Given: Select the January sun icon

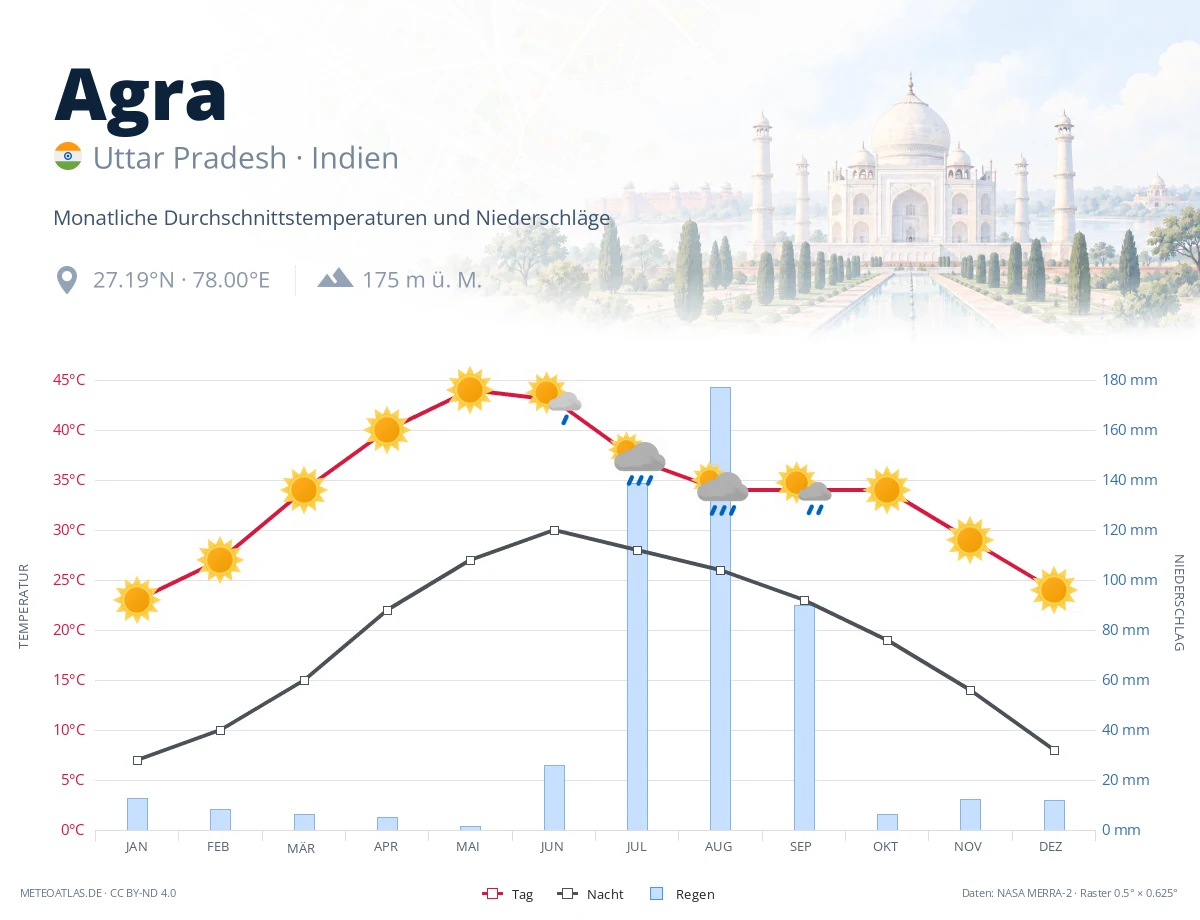Looking at the screenshot, I should pyautogui.click(x=137, y=600).
